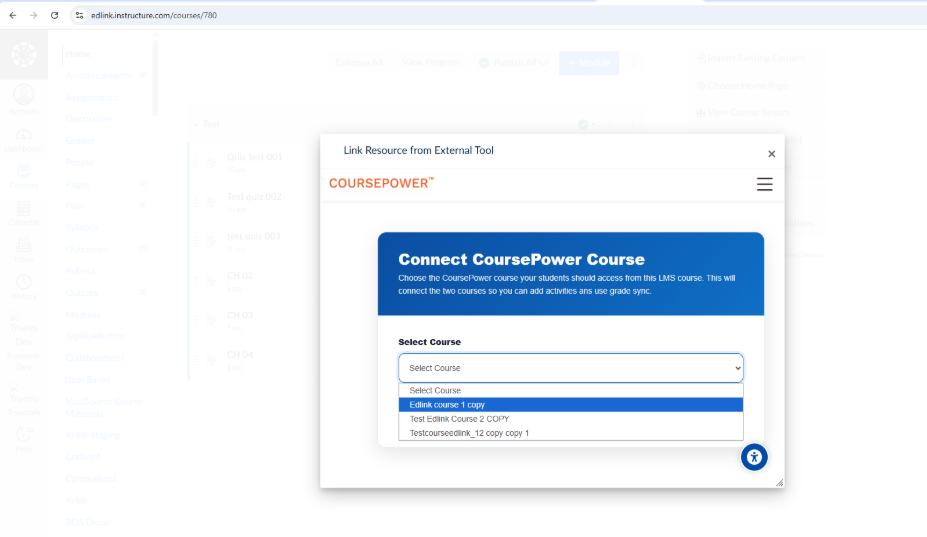Viewport: 927px width, 537px height.
Task: Open the round accessibility widget button
Action: [x=754, y=457]
